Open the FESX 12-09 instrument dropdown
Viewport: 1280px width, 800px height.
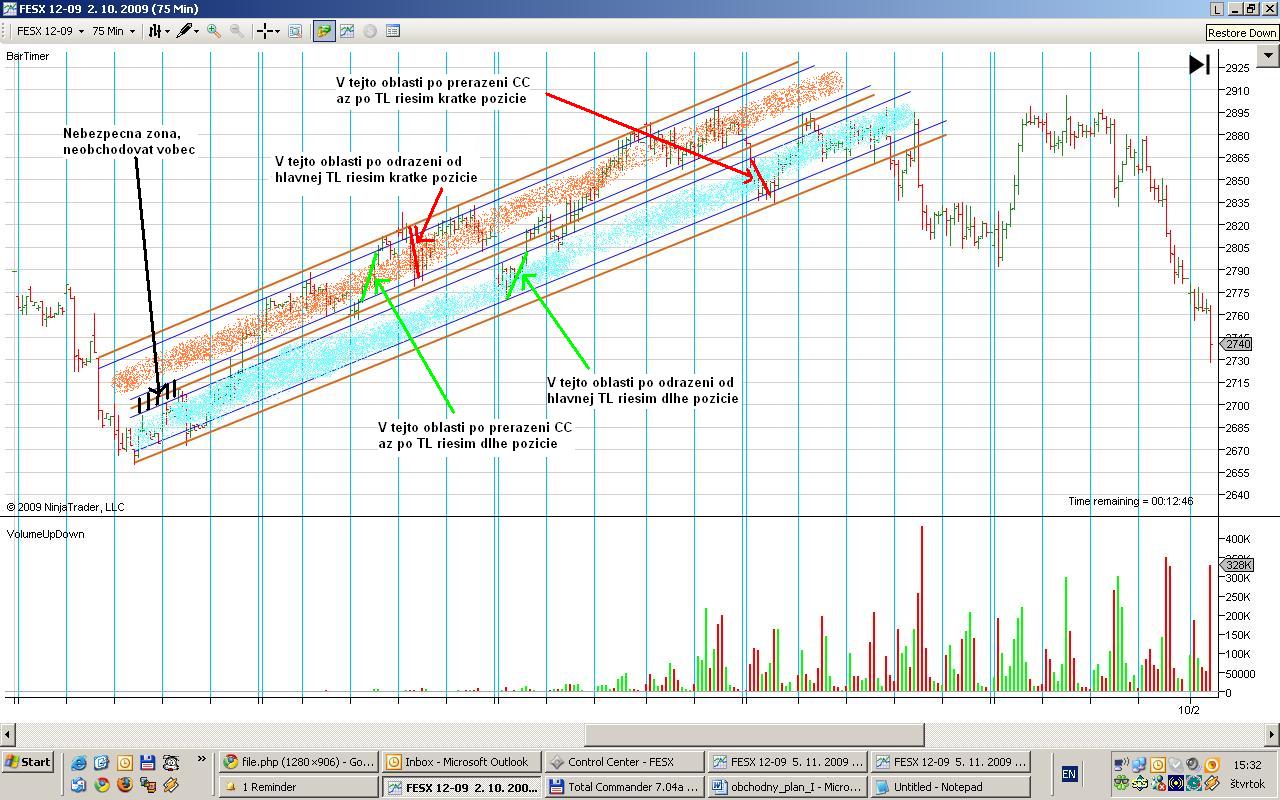click(x=50, y=31)
